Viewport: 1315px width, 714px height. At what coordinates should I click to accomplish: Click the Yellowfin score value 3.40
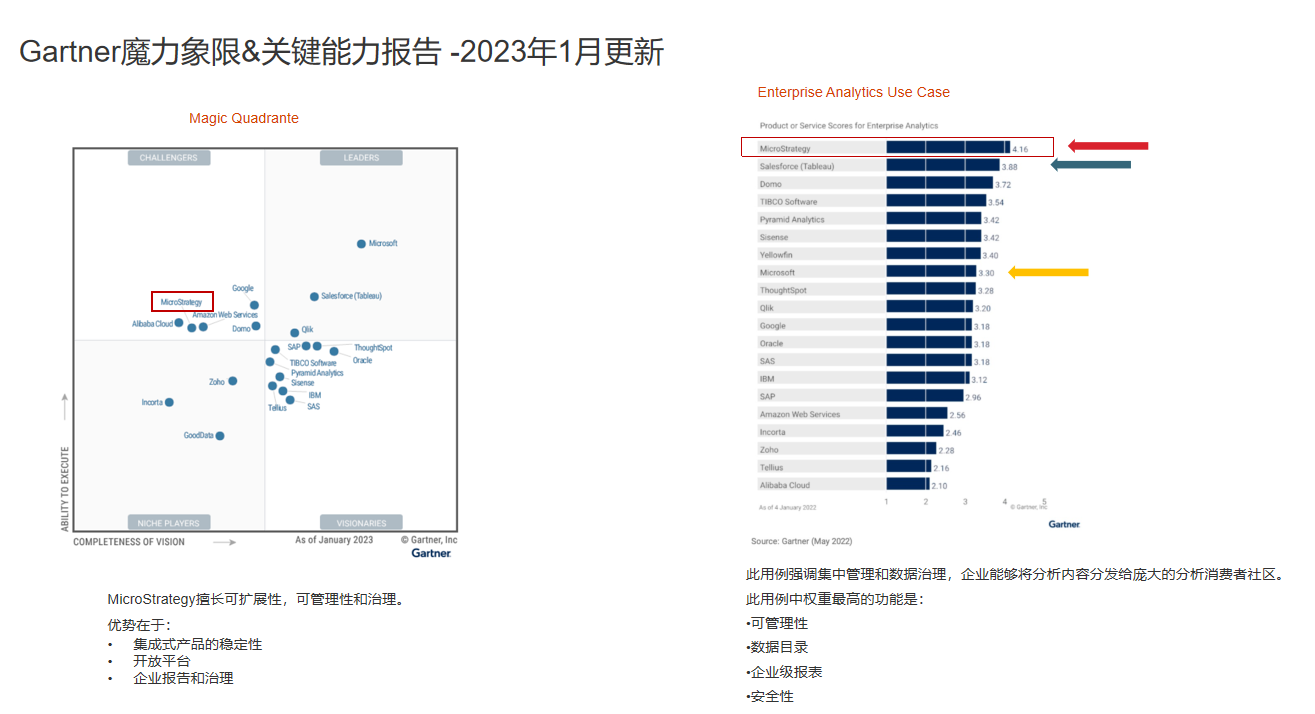click(x=990, y=256)
